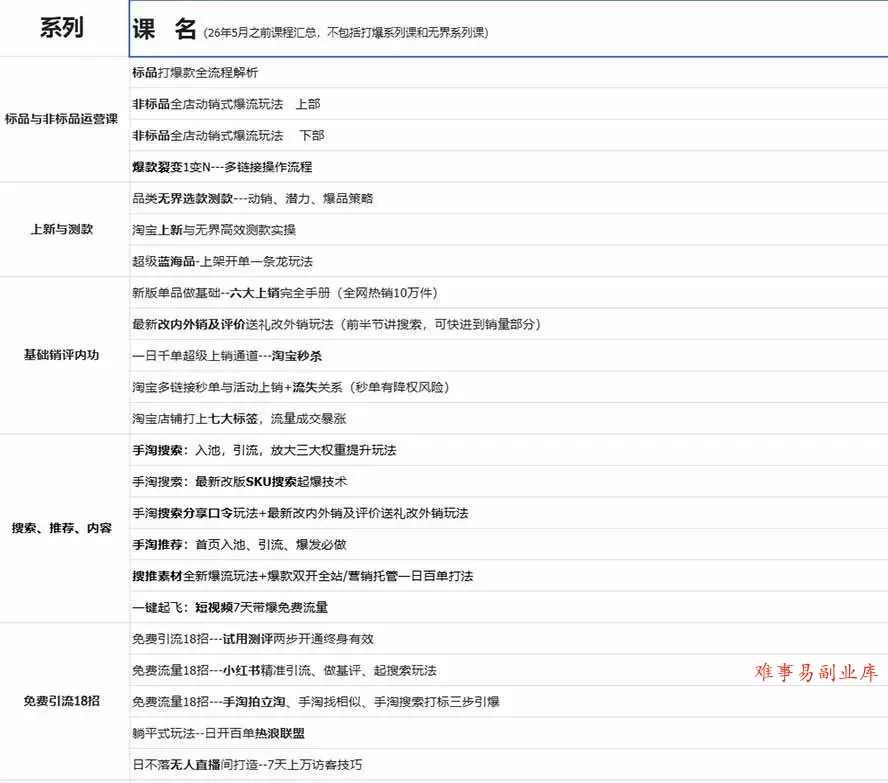Viewport: 888px width, 783px height.
Task: Click the row 一键起飞：短视频7天带爆免费流量
Action: [509, 607]
